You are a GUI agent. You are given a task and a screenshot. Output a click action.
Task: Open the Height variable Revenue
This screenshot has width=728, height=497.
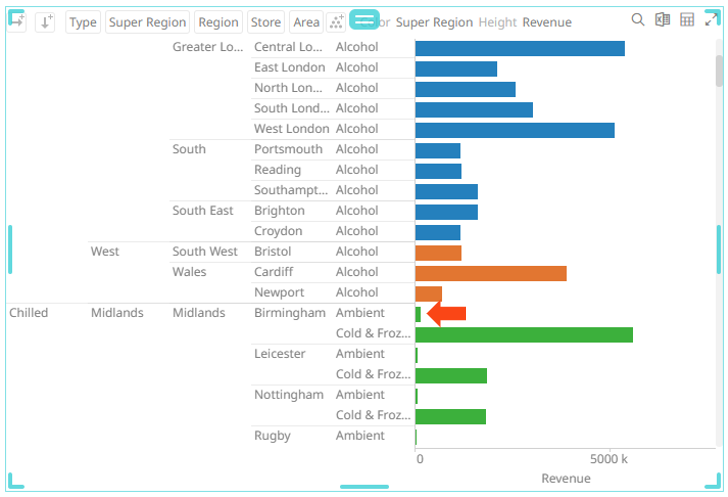coord(546,22)
